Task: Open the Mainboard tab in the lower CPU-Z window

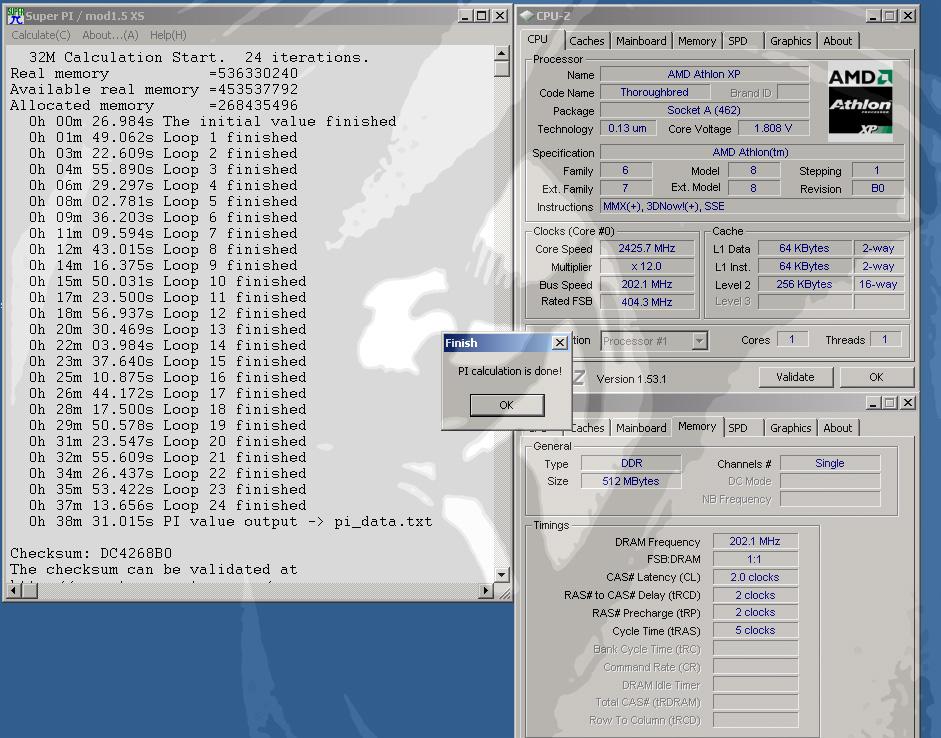Action: coord(641,428)
